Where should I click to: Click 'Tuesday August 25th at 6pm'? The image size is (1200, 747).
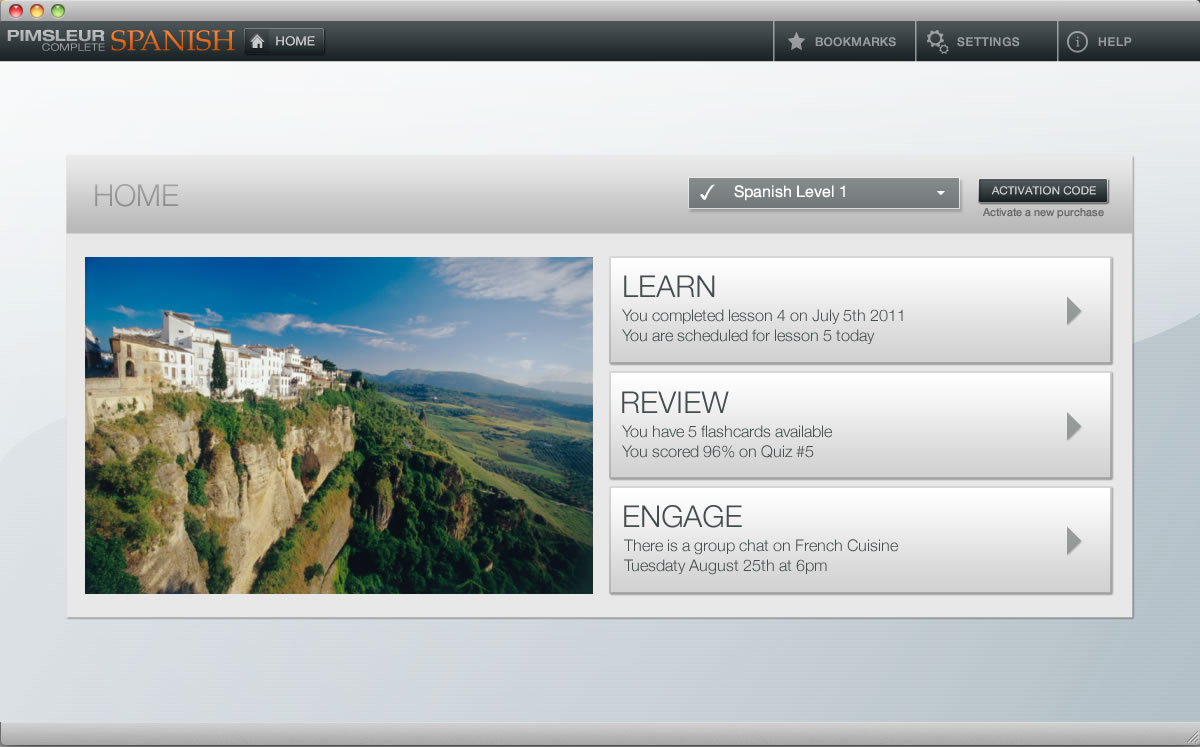pos(725,566)
